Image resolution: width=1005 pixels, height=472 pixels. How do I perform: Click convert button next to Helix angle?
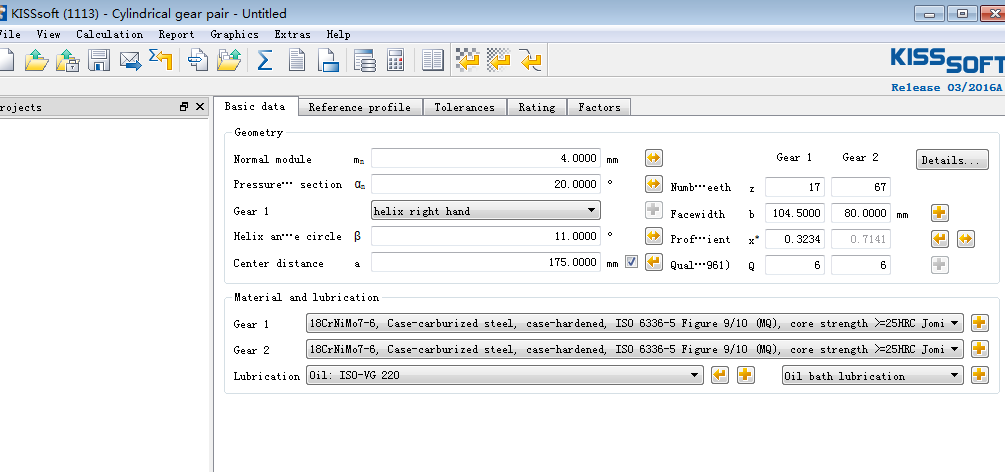pyautogui.click(x=653, y=236)
